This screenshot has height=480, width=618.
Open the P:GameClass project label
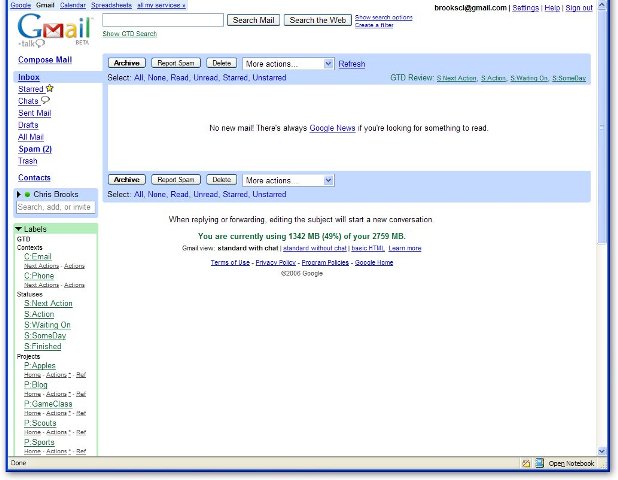tap(48, 404)
